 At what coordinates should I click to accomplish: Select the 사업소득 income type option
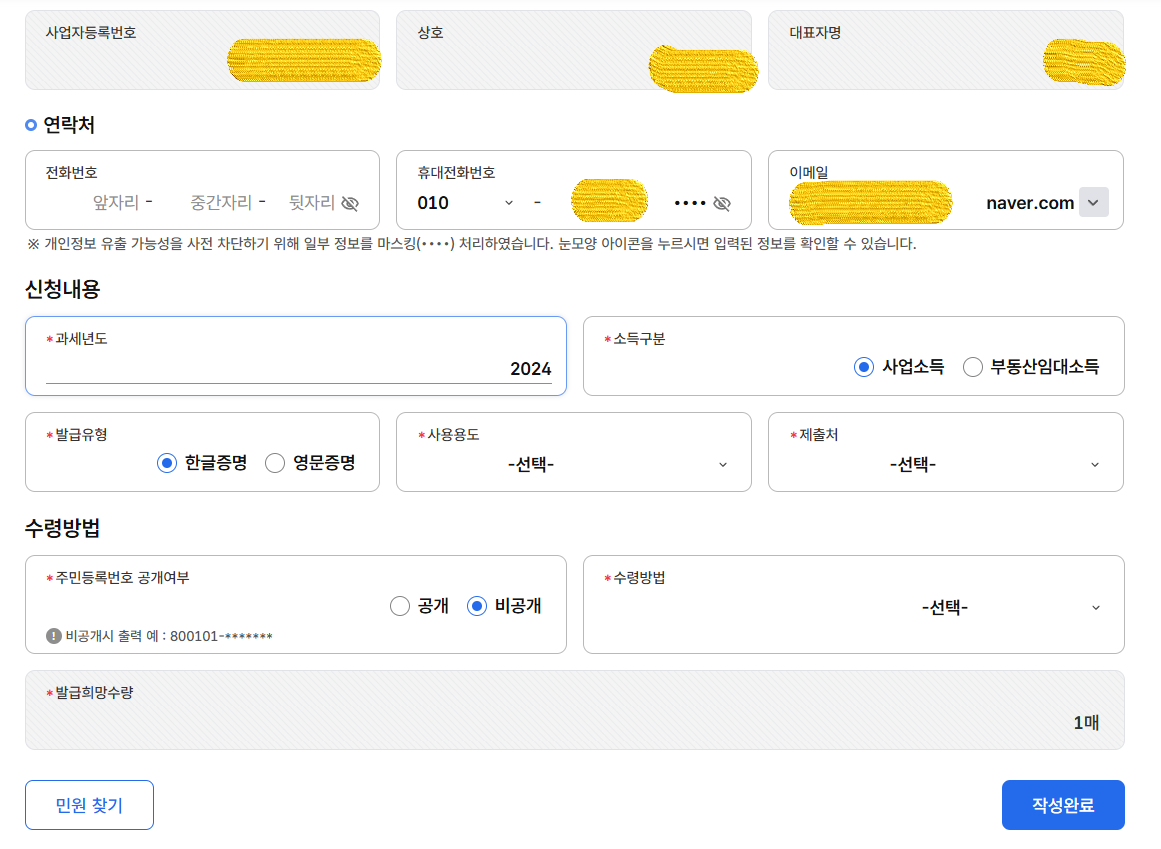863,367
